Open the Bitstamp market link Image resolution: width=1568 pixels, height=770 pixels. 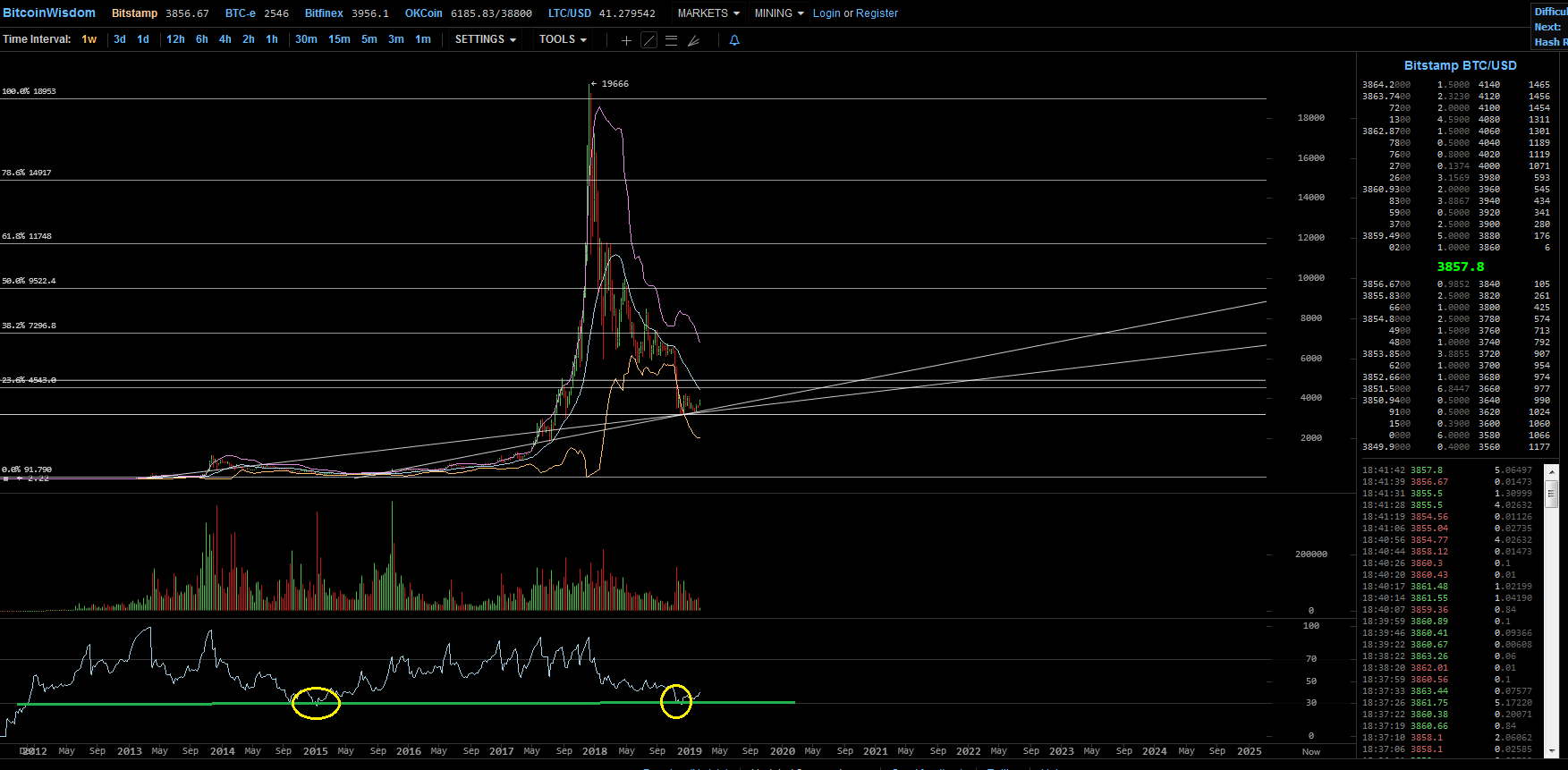point(134,13)
